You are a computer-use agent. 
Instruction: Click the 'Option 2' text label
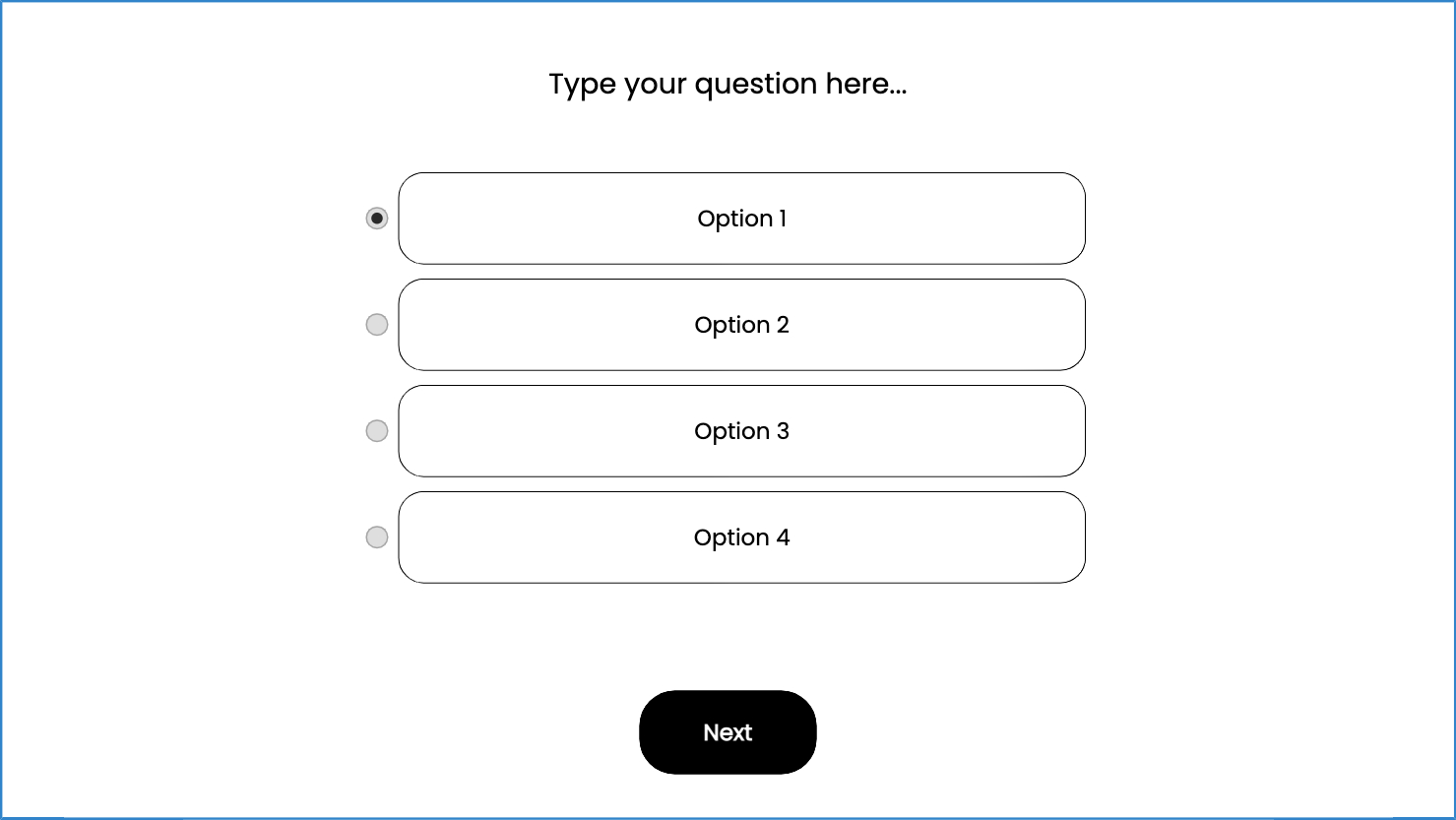tap(741, 325)
